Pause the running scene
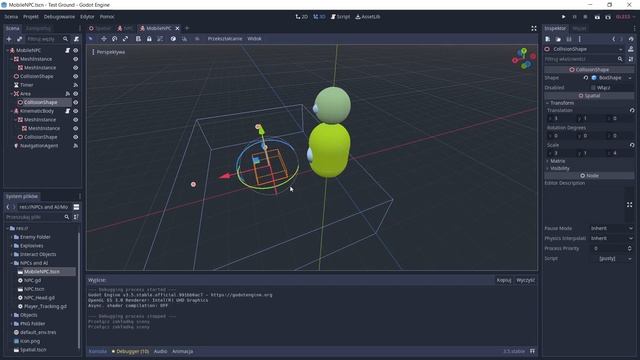Screen dimensions: 640x360 574,17
